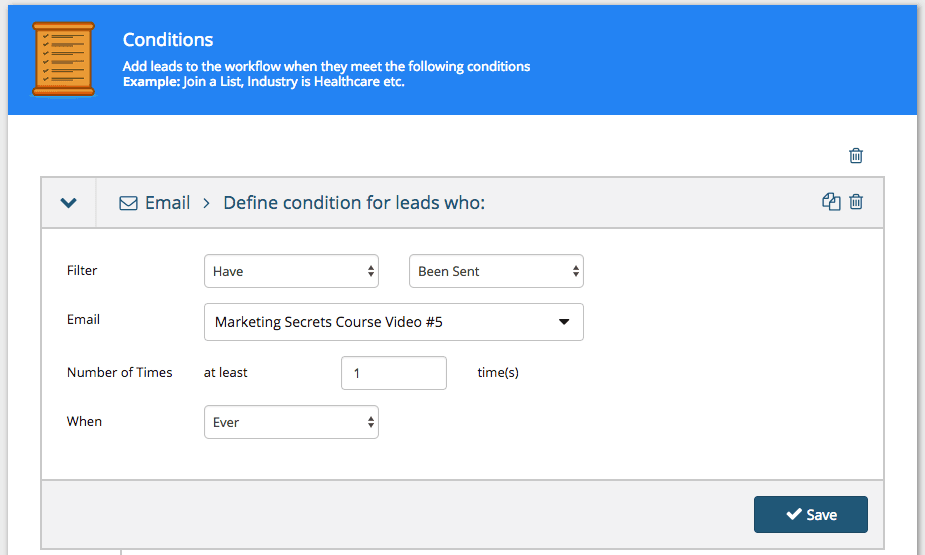925x555 pixels.
Task: Duplicate the Email condition with the copy icon
Action: (x=830, y=202)
